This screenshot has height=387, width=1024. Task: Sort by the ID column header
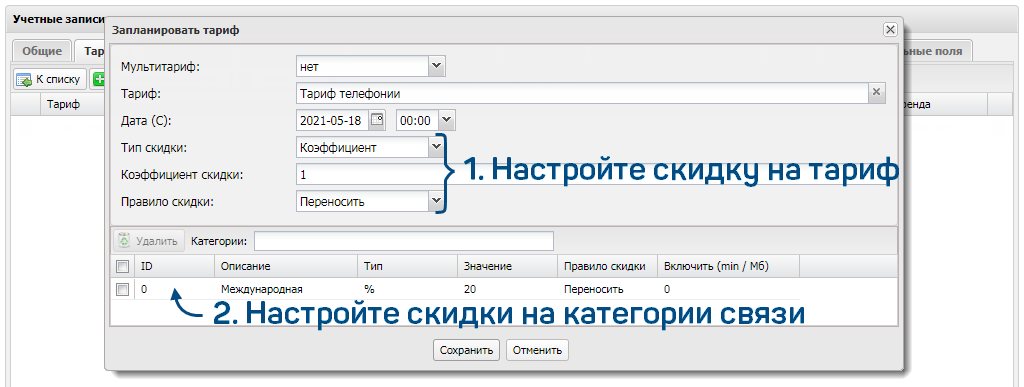coord(174,266)
